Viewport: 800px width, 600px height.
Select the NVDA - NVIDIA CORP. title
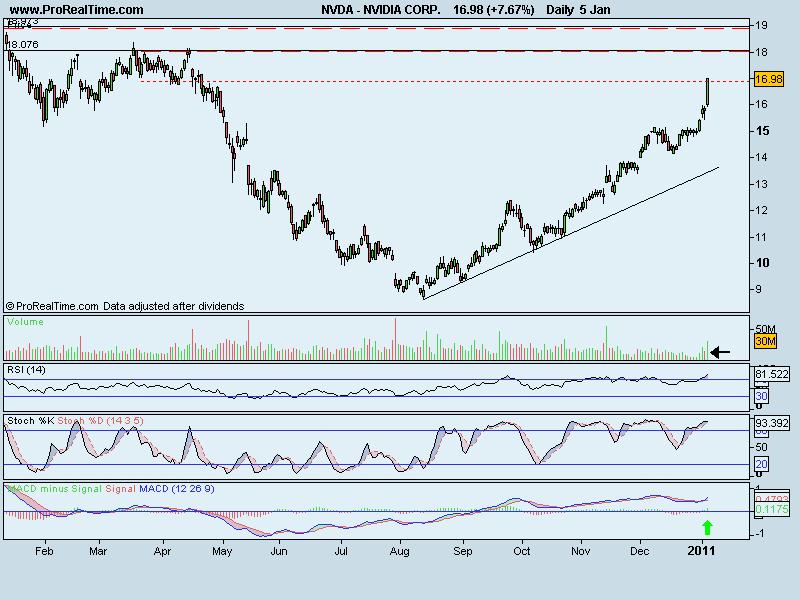point(381,10)
